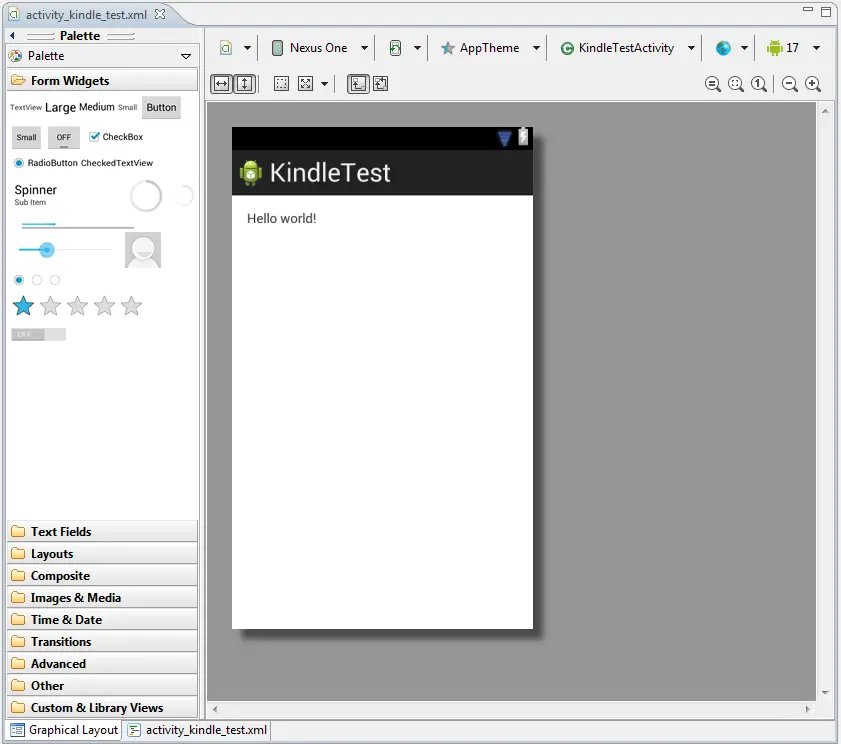
Task: Open the AppTheme dropdown arrow
Action: tap(536, 47)
